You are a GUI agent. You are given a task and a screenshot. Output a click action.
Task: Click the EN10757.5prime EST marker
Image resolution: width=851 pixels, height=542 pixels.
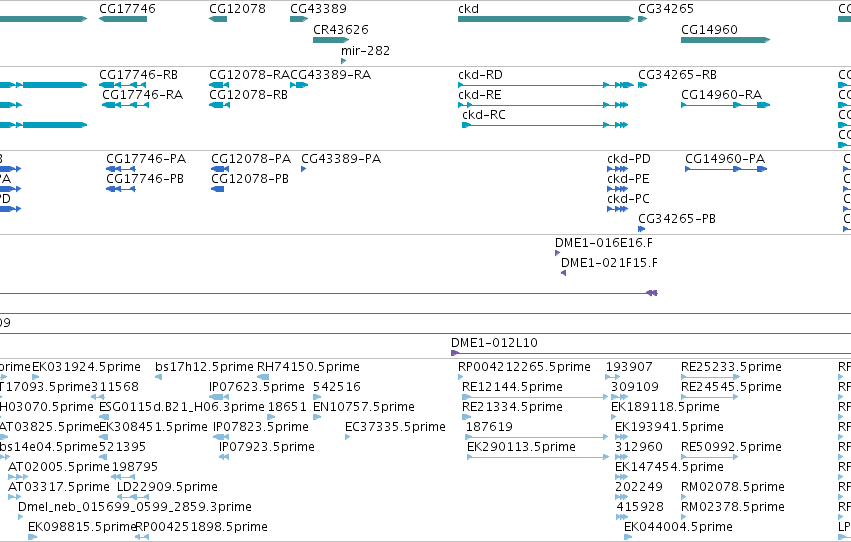[317, 417]
